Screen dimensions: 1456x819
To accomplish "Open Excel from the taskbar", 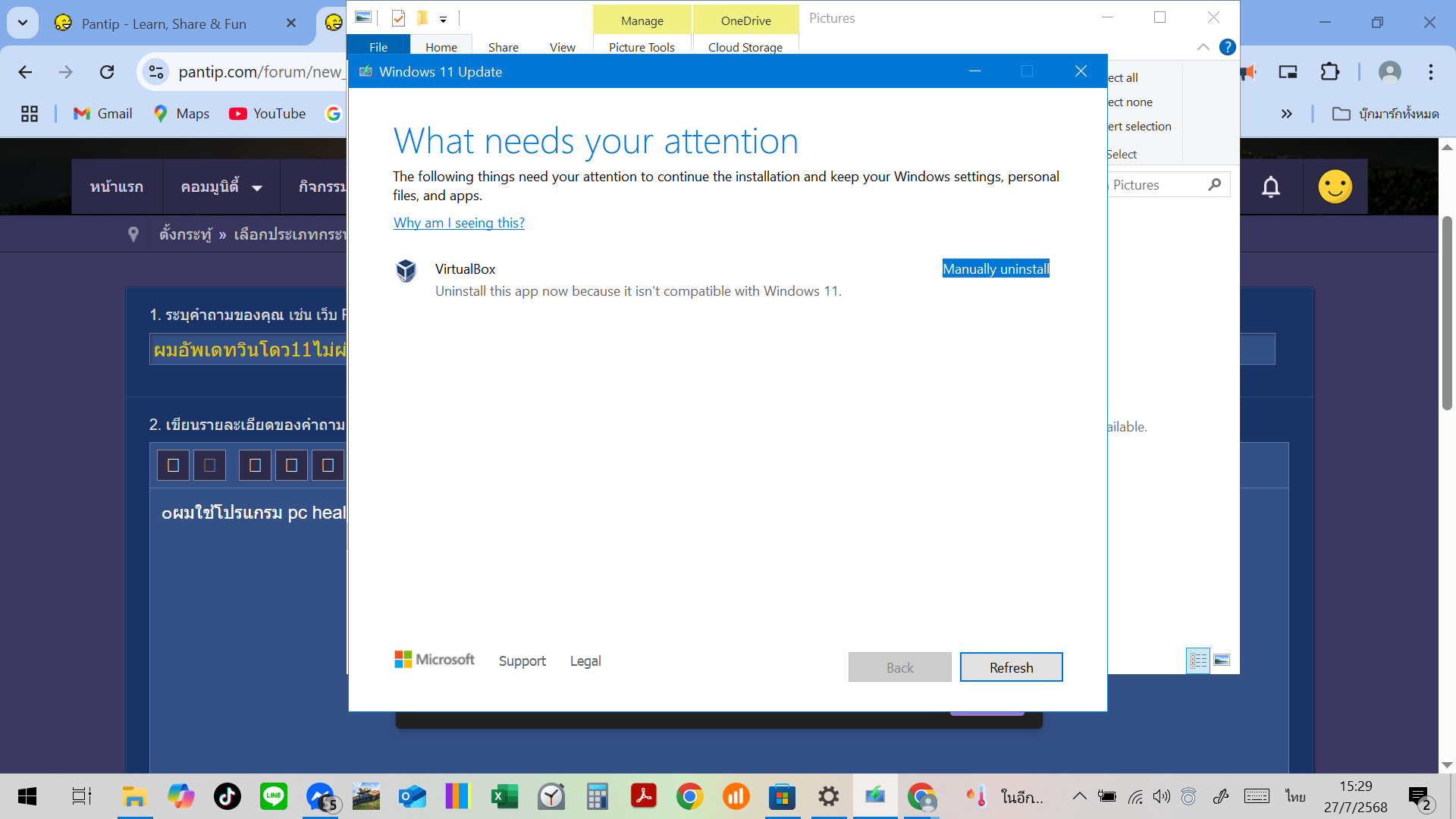I will click(505, 796).
